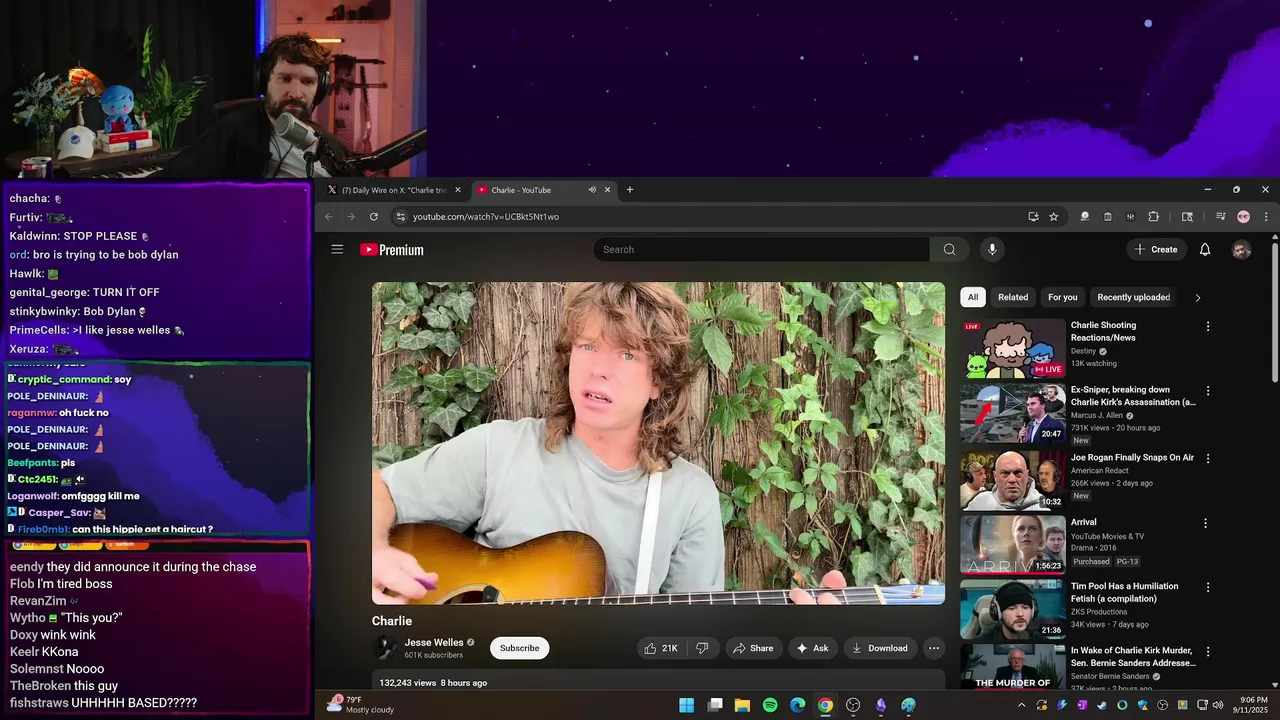This screenshot has height=720, width=1280.
Task: Open Tim Pool Humiliation Fetish video title
Action: click(1124, 592)
